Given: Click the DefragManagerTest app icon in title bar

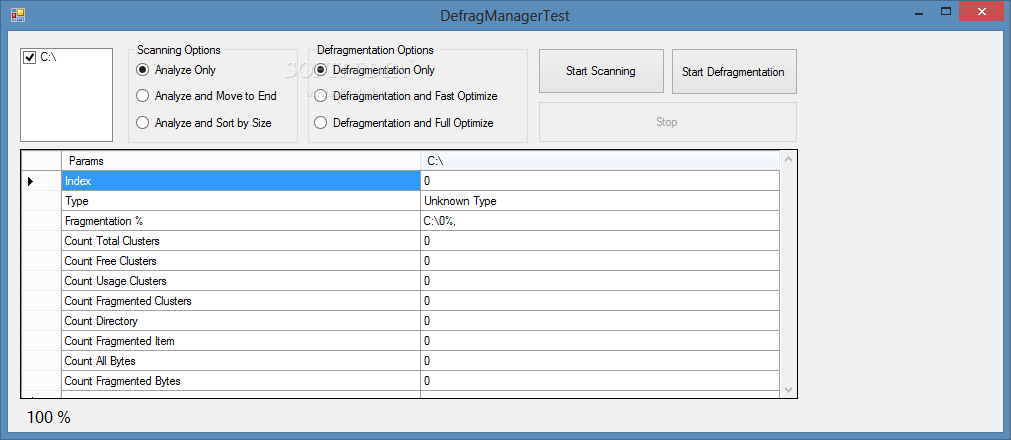Looking at the screenshot, I should pyautogui.click(x=17, y=13).
